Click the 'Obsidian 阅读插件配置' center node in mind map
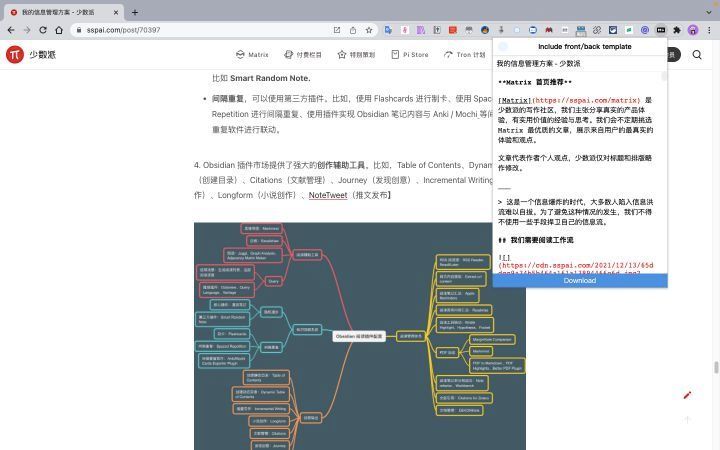Screen dimensions: 720x450 [x=359, y=336]
